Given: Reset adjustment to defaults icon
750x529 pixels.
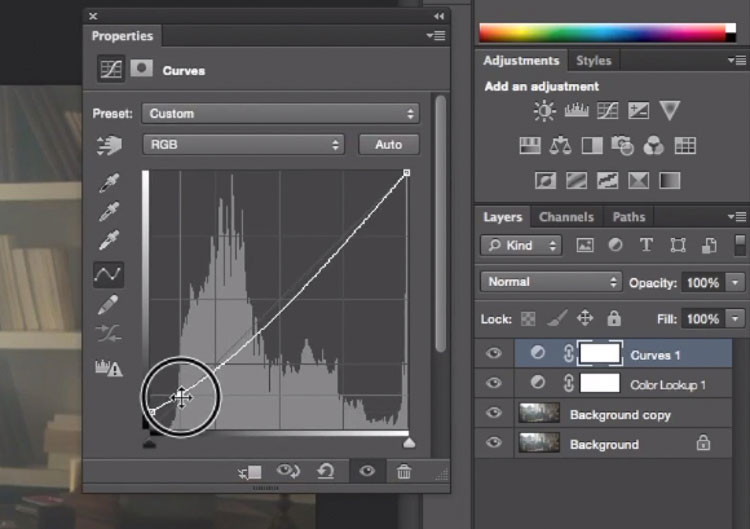Looking at the screenshot, I should [x=326, y=471].
